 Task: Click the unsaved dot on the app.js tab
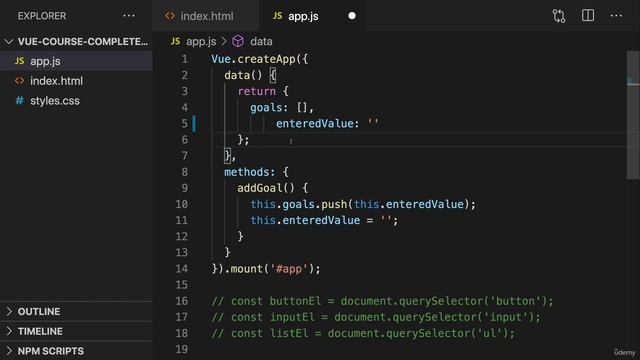(x=352, y=16)
